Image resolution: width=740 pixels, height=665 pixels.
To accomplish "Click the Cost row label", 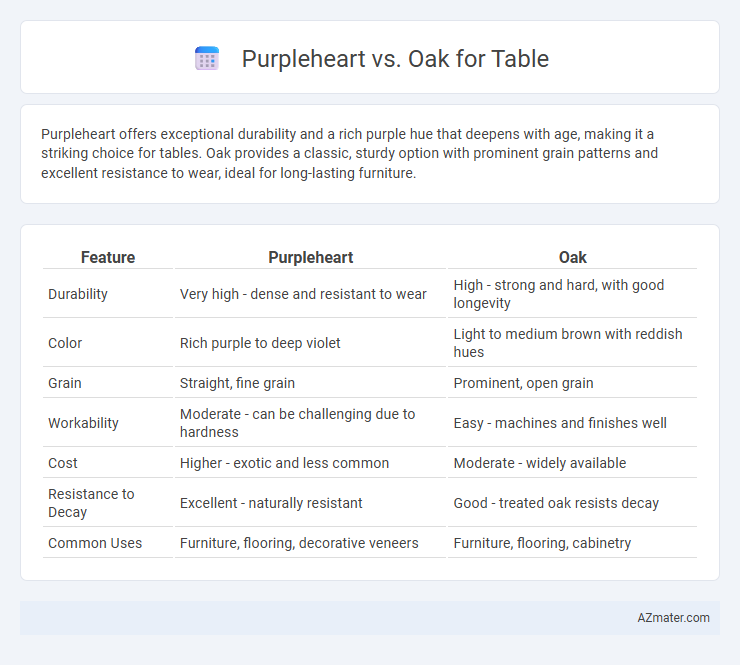I will click(x=63, y=463).
